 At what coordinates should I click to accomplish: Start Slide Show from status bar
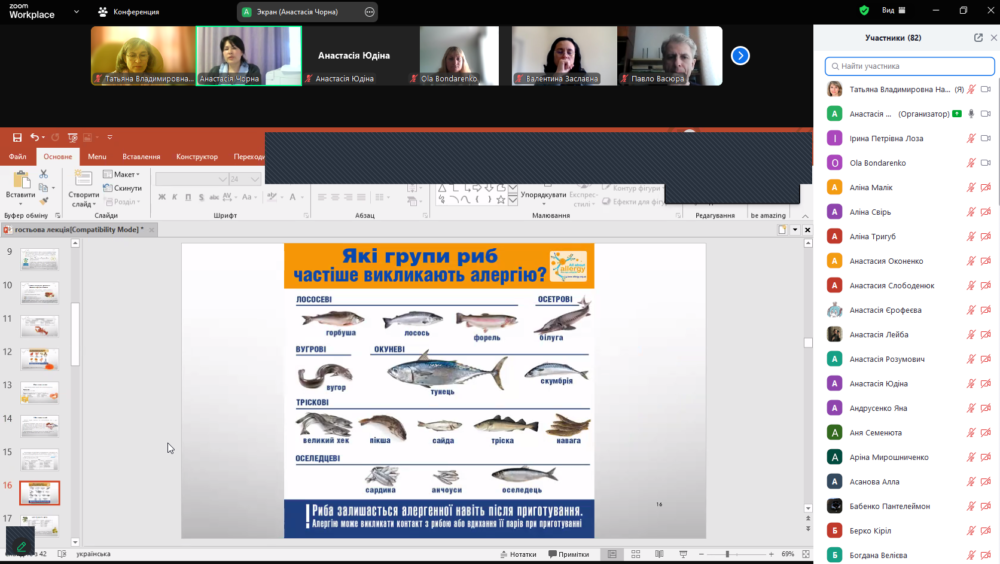click(x=683, y=554)
